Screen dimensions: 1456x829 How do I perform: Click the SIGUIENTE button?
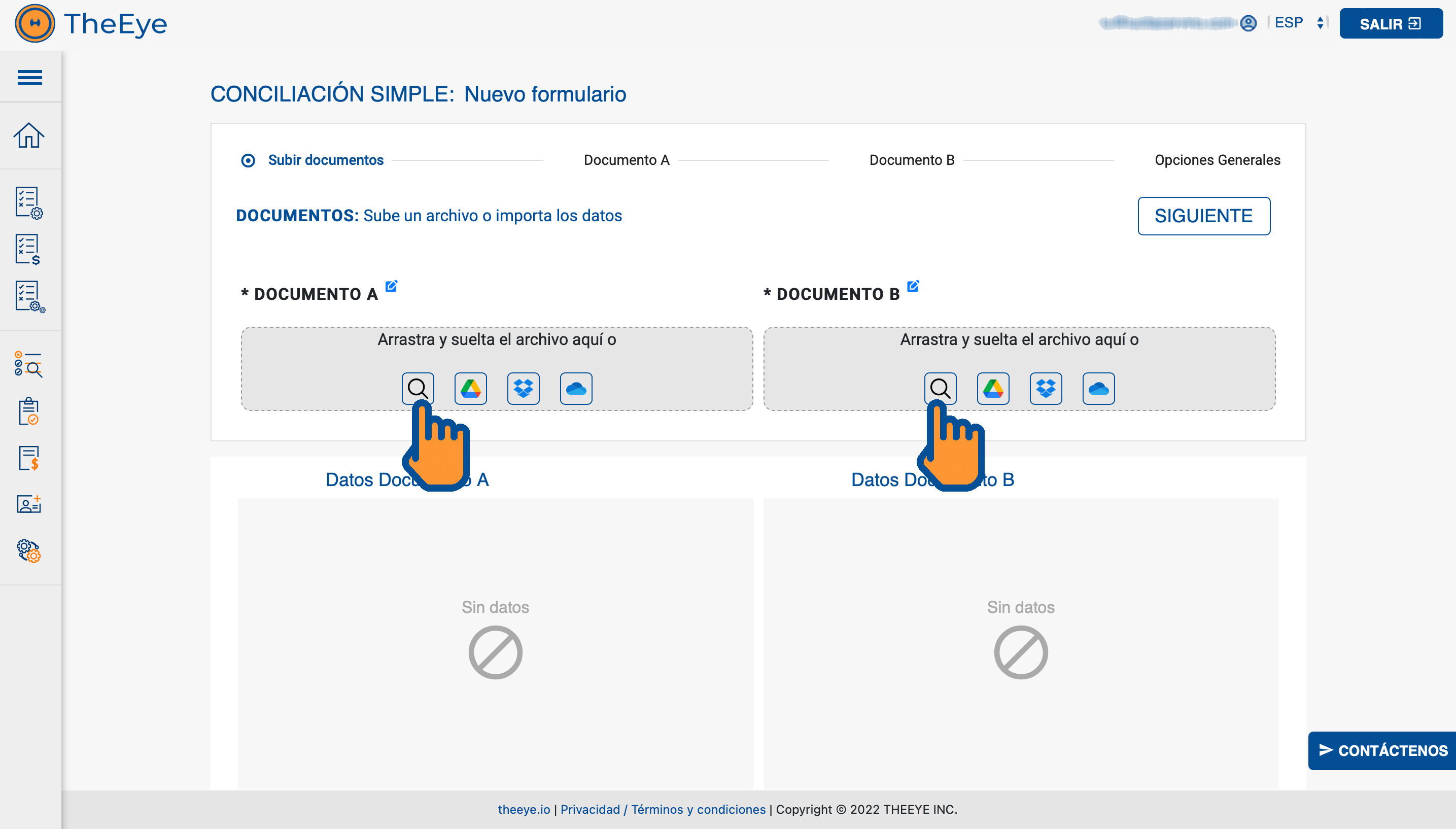pos(1203,216)
